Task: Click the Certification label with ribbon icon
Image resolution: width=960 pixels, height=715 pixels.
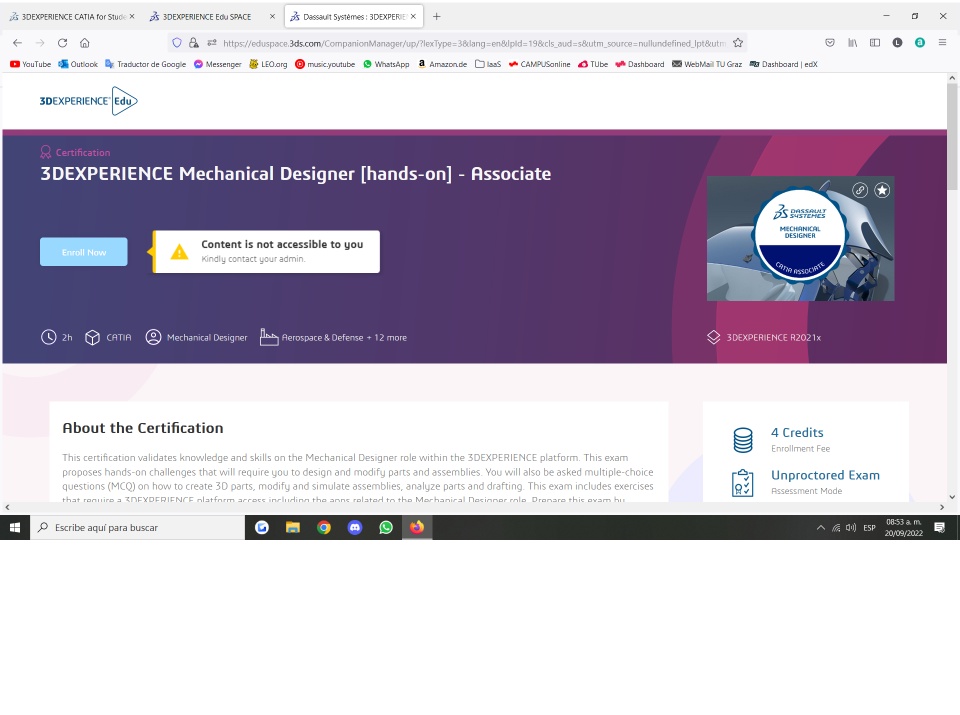Action: [x=75, y=152]
